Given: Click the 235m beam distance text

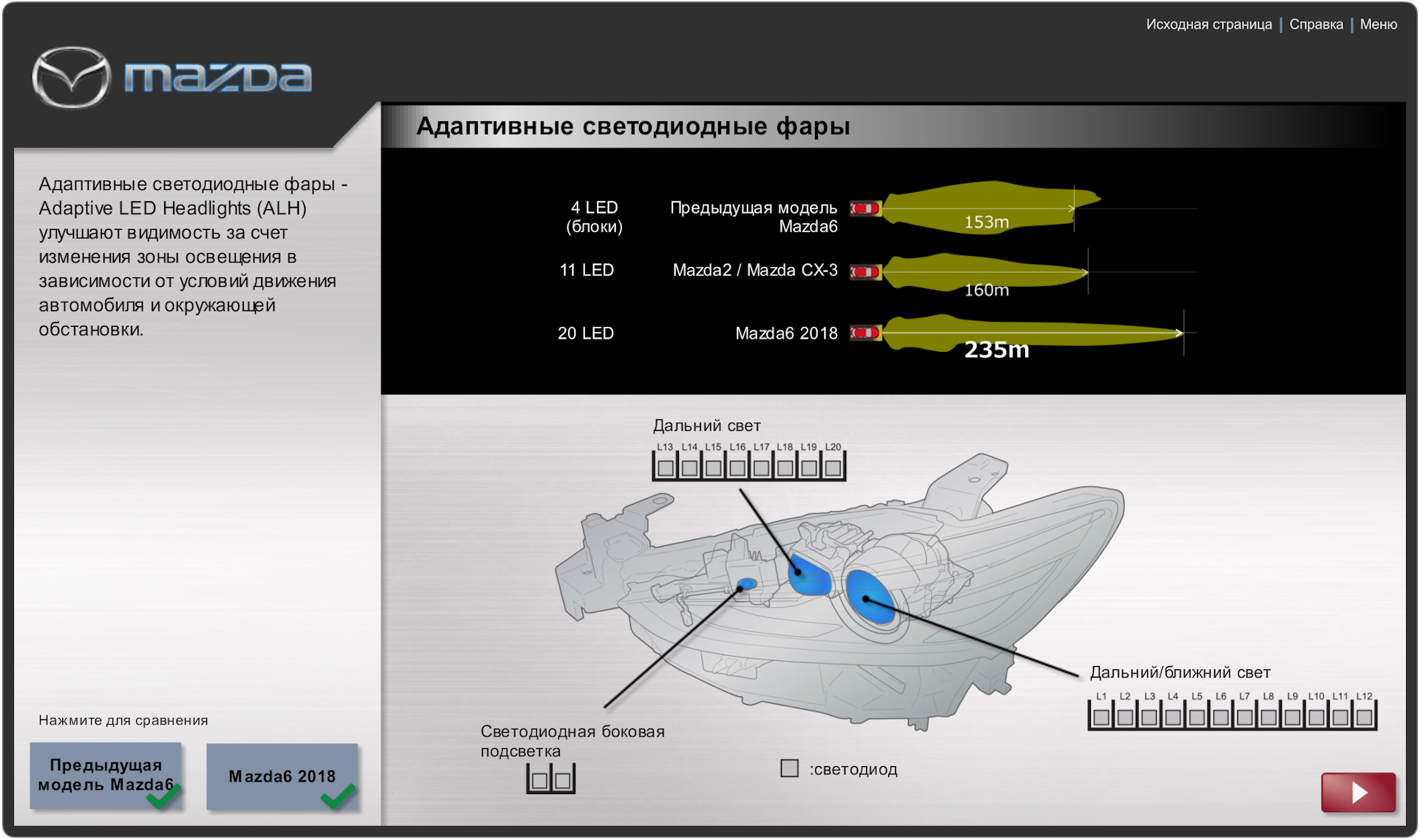Looking at the screenshot, I should (x=996, y=350).
